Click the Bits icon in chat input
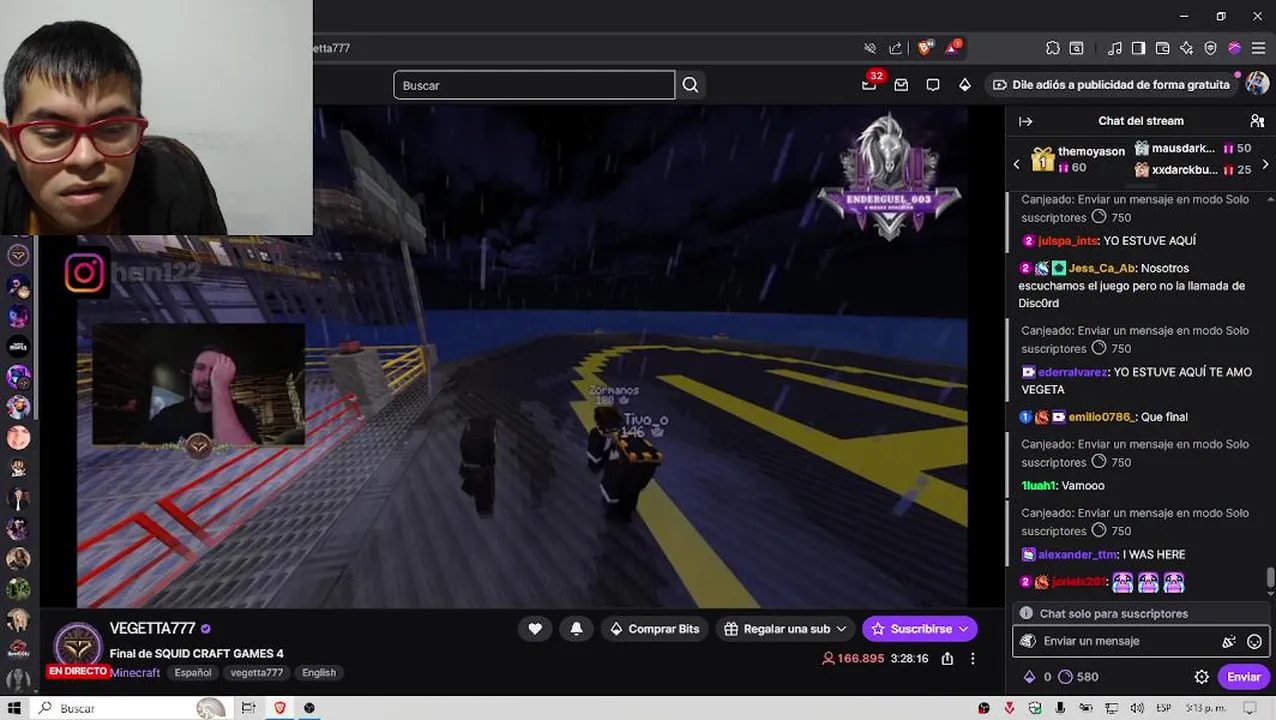This screenshot has width=1276, height=720. [1229, 641]
